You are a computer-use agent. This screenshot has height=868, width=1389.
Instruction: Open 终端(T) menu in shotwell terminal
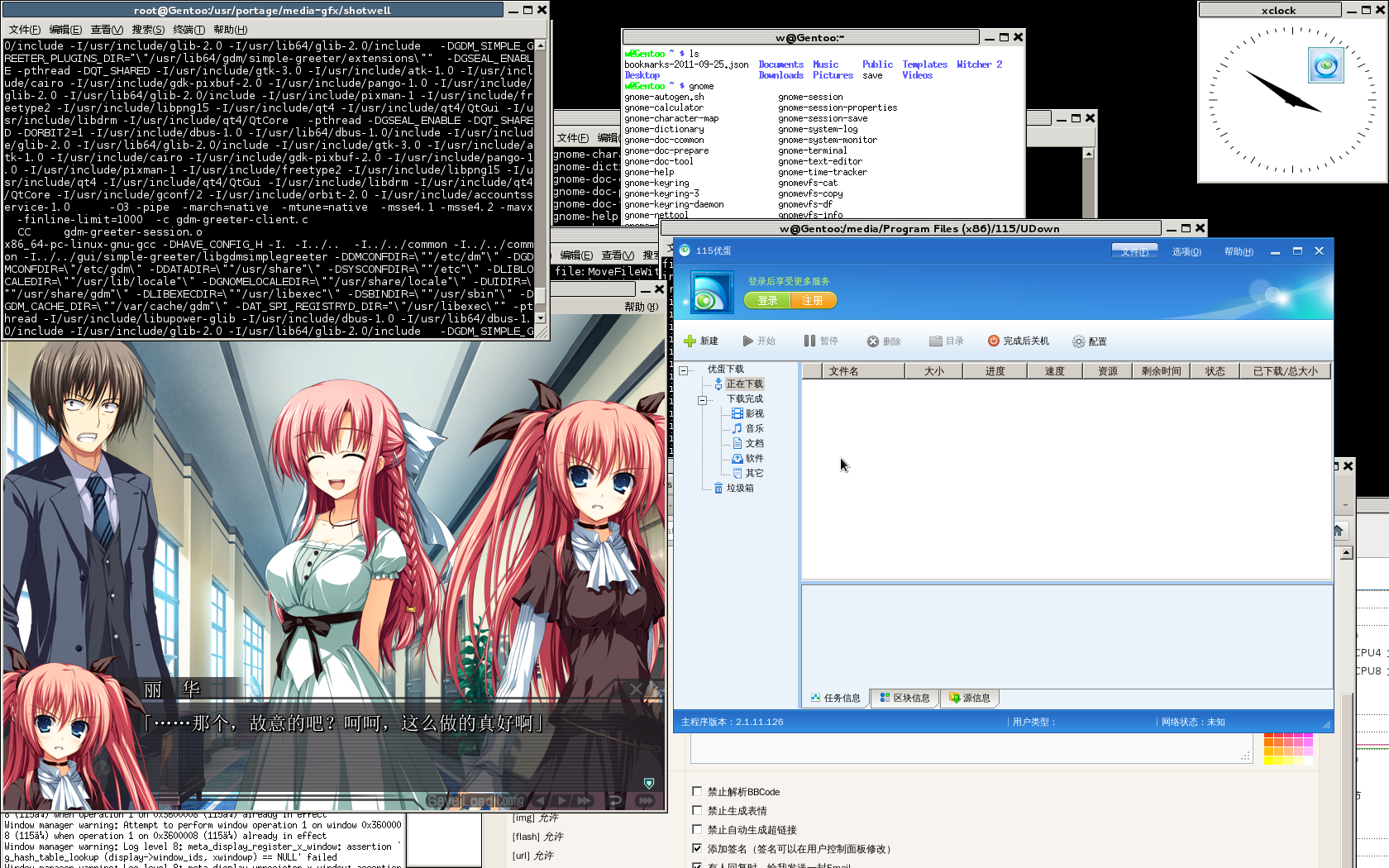tap(189, 30)
